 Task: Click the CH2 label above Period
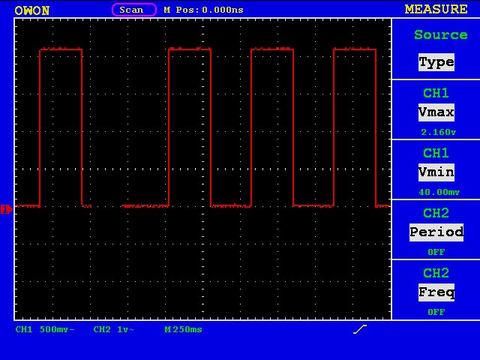pos(436,213)
